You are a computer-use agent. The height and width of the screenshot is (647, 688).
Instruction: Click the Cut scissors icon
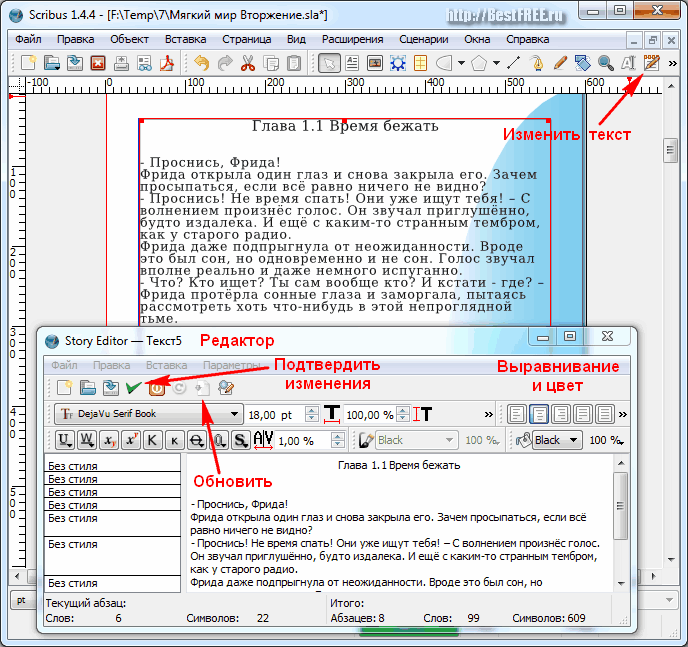pos(247,63)
